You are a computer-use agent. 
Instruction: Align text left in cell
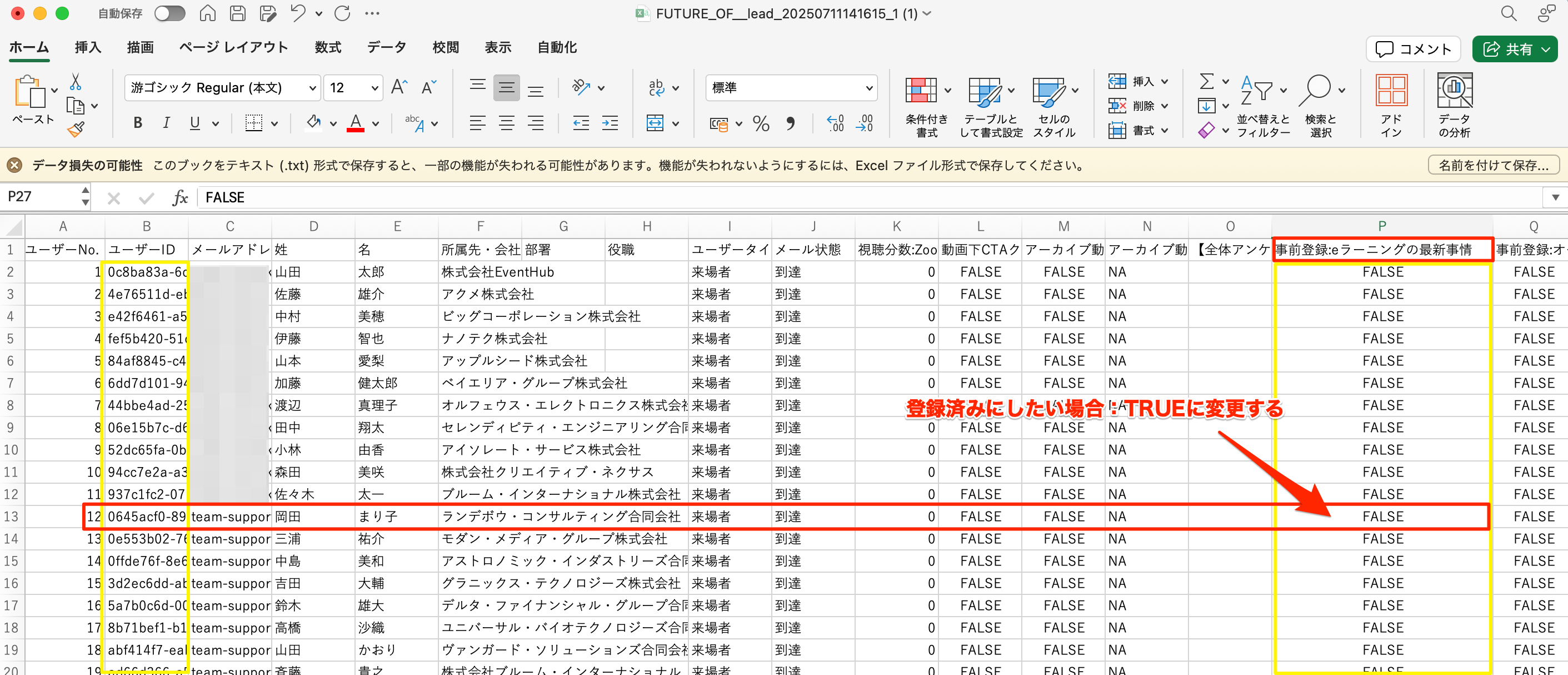click(478, 123)
